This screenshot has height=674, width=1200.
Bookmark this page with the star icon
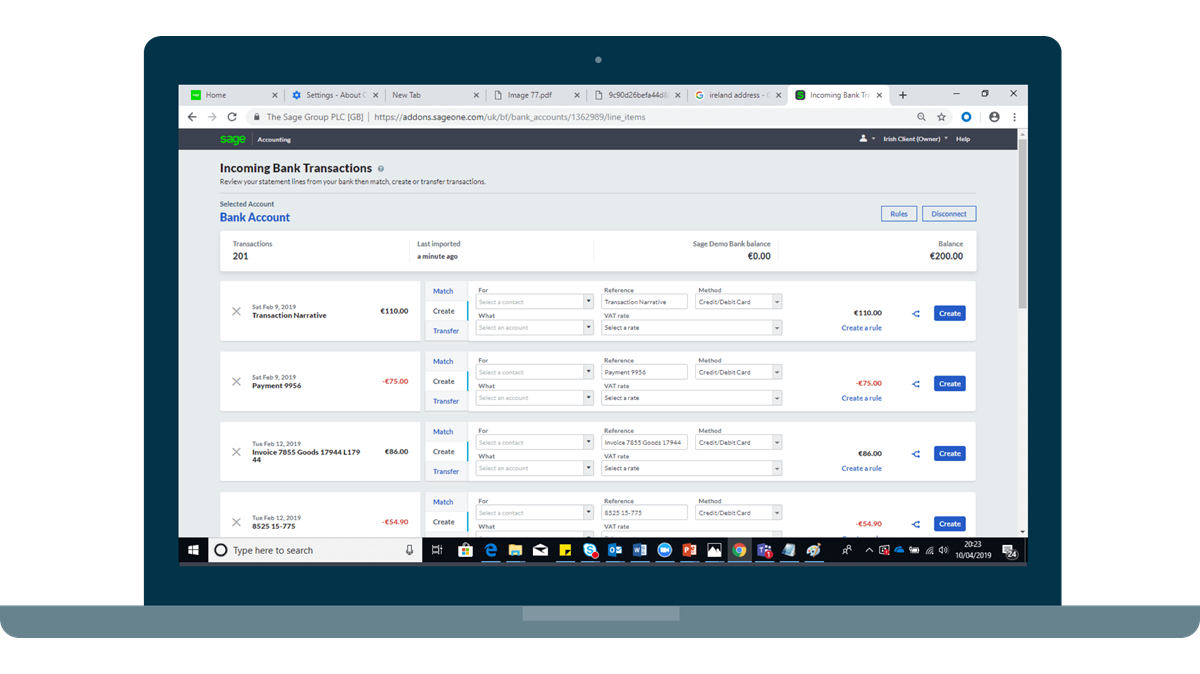point(941,117)
